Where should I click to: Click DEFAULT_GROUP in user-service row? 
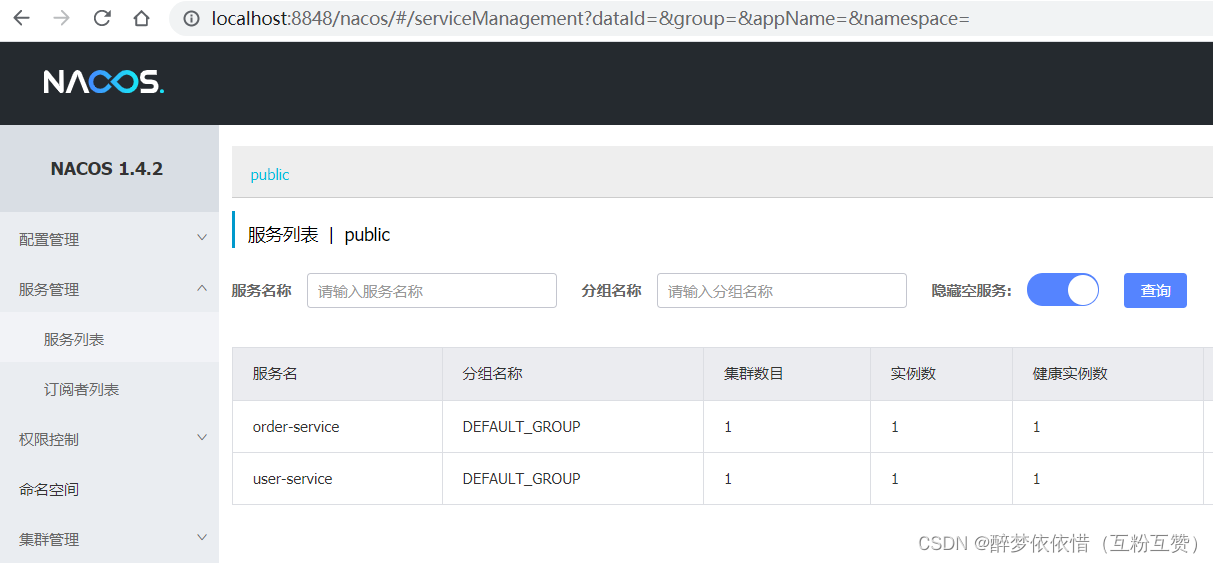pyautogui.click(x=521, y=478)
